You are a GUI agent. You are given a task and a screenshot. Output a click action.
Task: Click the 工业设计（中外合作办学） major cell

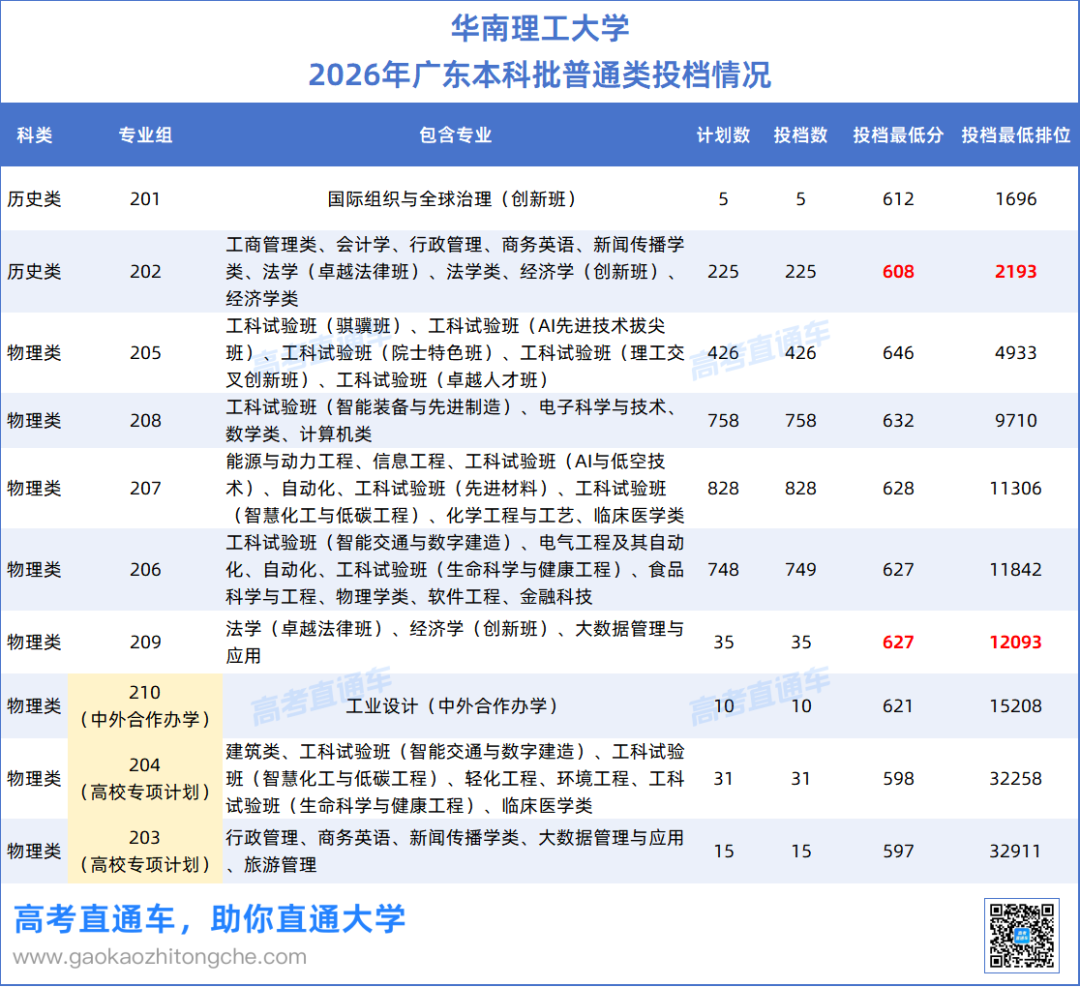tap(455, 706)
